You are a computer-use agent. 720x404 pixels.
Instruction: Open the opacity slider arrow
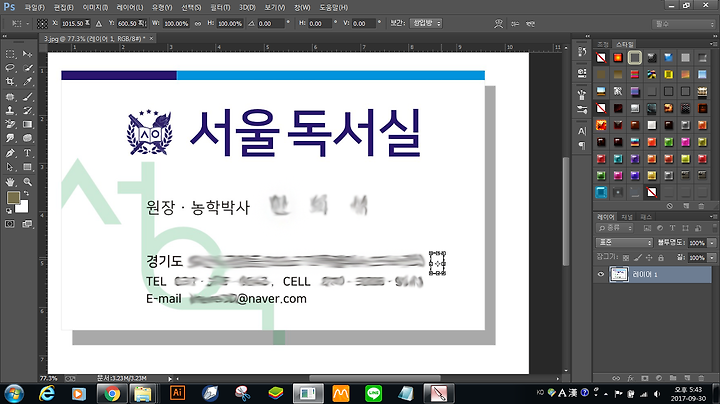point(712,243)
